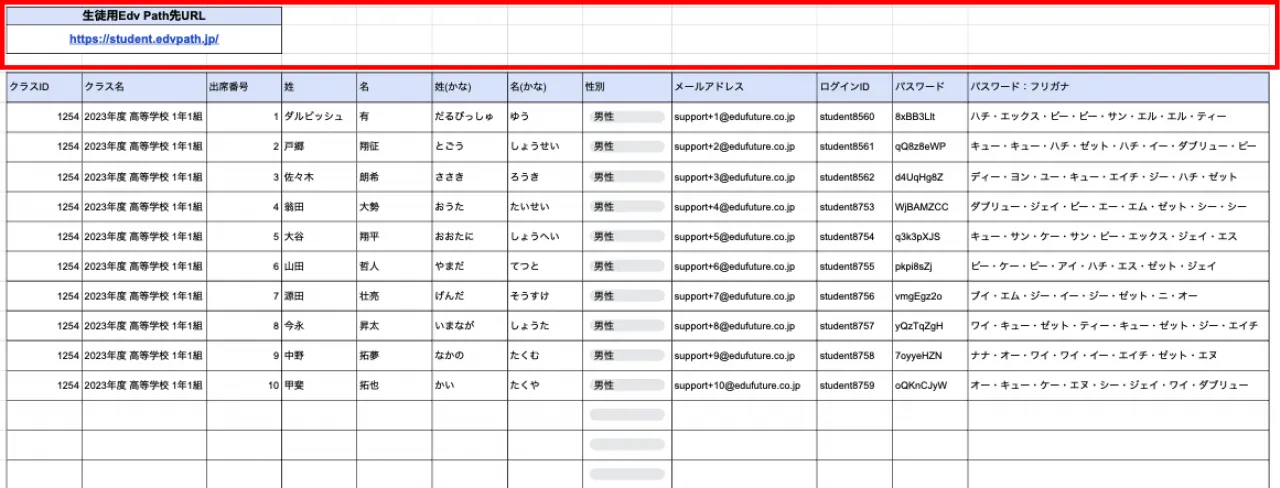Select email support+10@edufuture.co.jp
Screen dimensions: 1280x488
[x=743, y=385]
